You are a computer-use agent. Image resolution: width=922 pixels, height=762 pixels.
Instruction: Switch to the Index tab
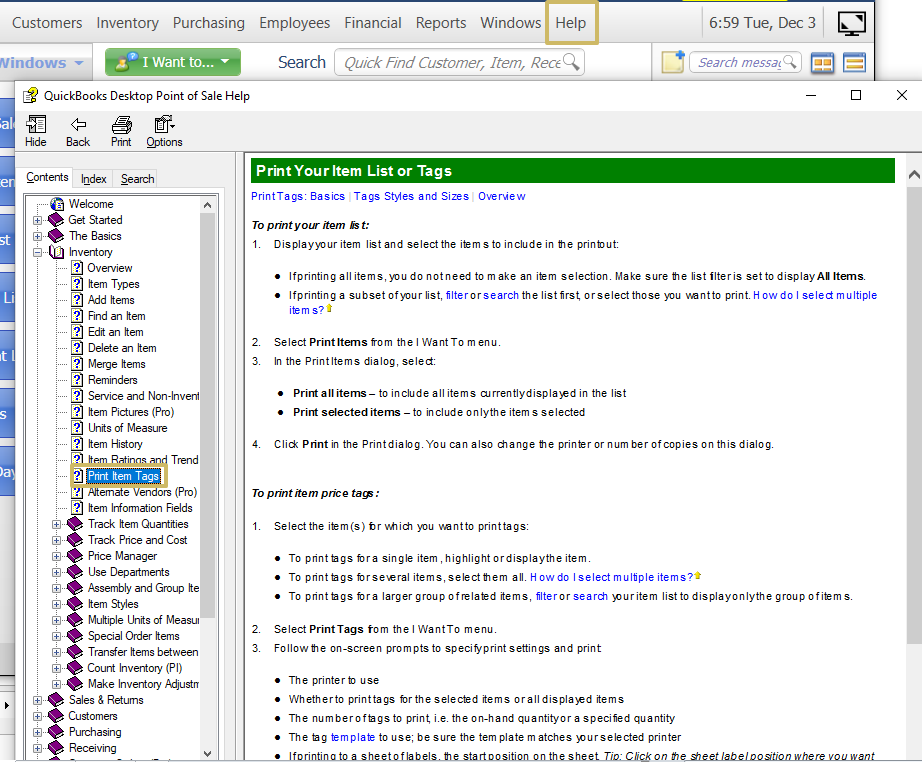[93, 178]
